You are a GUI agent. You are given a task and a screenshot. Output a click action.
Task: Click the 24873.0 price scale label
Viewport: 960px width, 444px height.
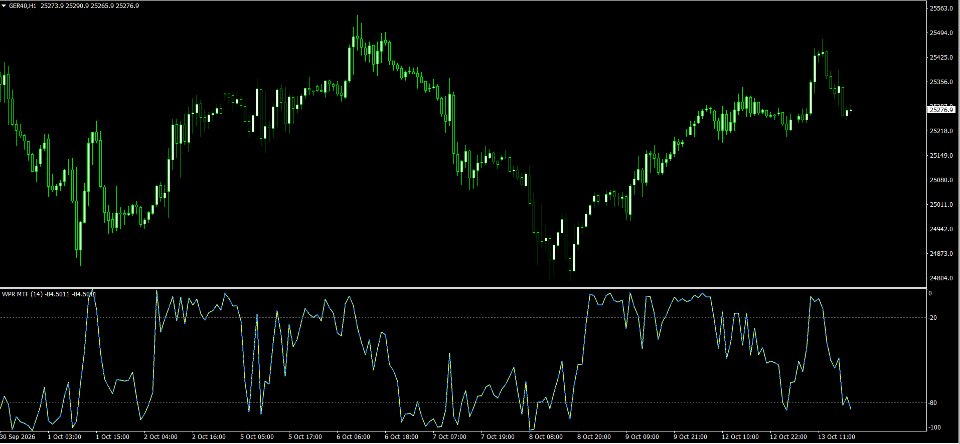pos(942,254)
